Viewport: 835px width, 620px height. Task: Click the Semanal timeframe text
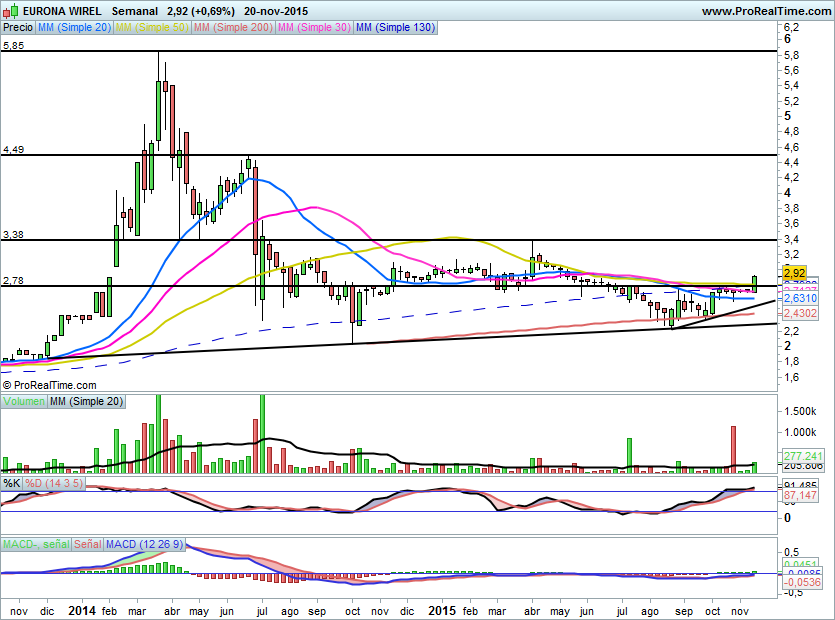click(x=135, y=11)
